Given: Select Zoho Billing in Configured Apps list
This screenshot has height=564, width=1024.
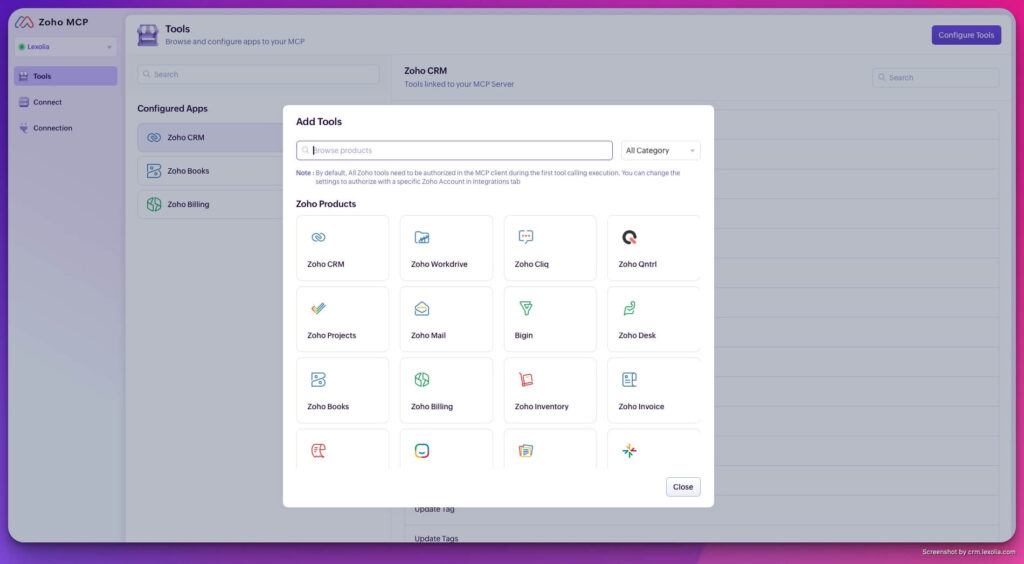Looking at the screenshot, I should (210, 204).
